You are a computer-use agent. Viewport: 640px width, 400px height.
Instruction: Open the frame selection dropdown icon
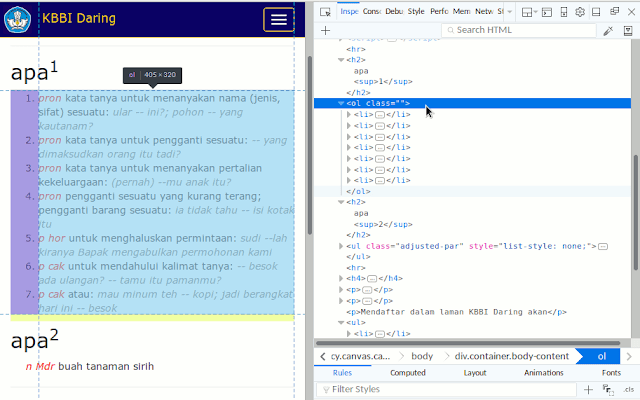(530, 12)
